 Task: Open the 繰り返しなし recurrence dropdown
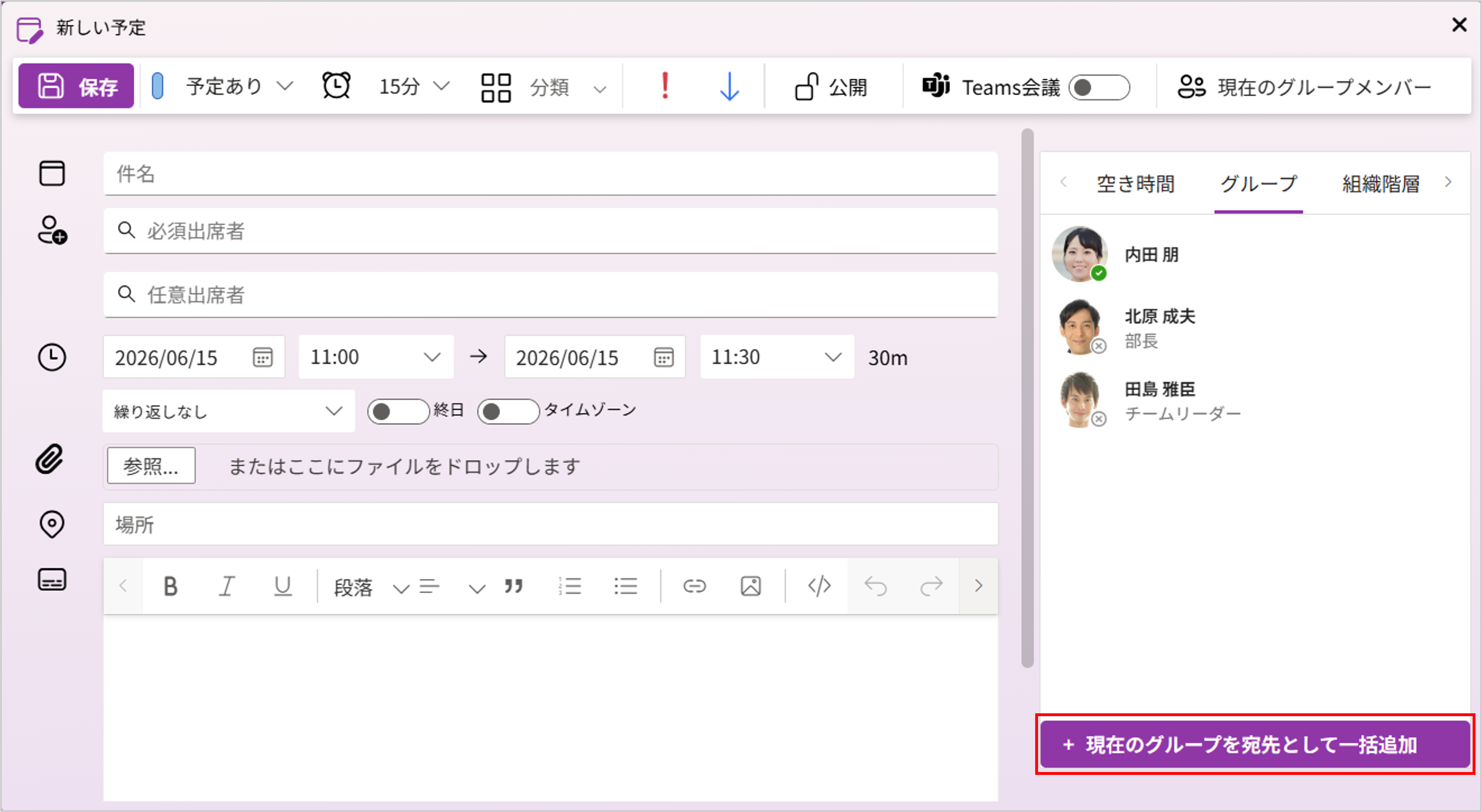pyautogui.click(x=229, y=411)
